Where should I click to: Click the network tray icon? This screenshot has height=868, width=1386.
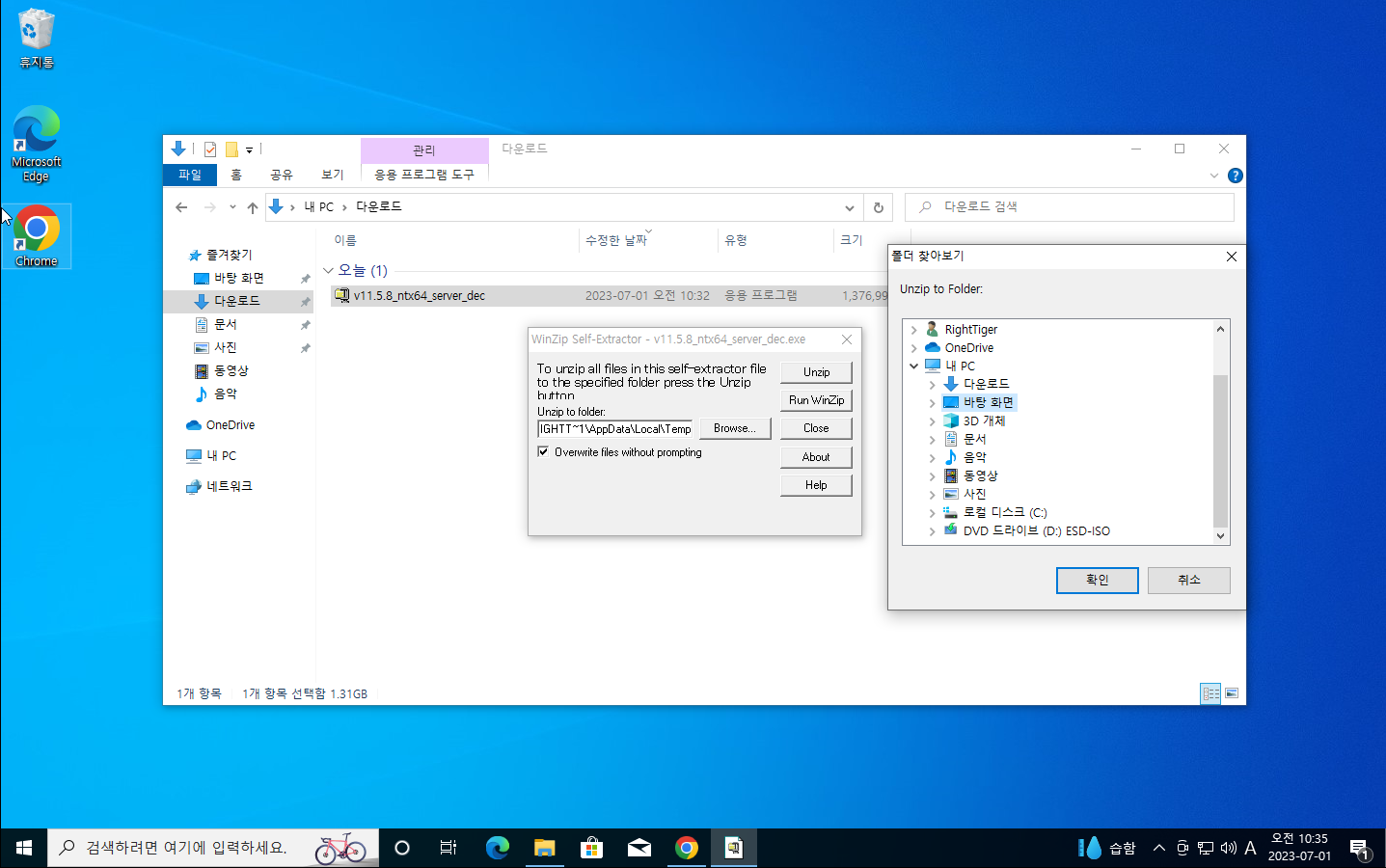(1206, 848)
